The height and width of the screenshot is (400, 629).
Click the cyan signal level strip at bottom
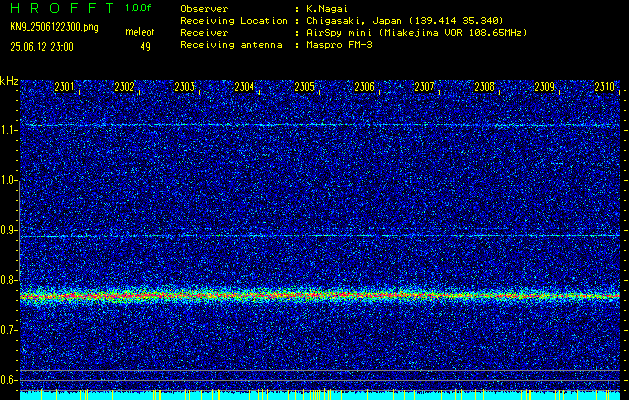320,395
